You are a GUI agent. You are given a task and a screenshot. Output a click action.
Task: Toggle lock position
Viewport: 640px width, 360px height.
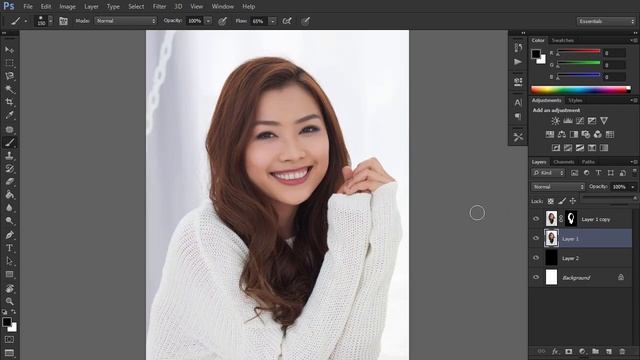pos(573,201)
